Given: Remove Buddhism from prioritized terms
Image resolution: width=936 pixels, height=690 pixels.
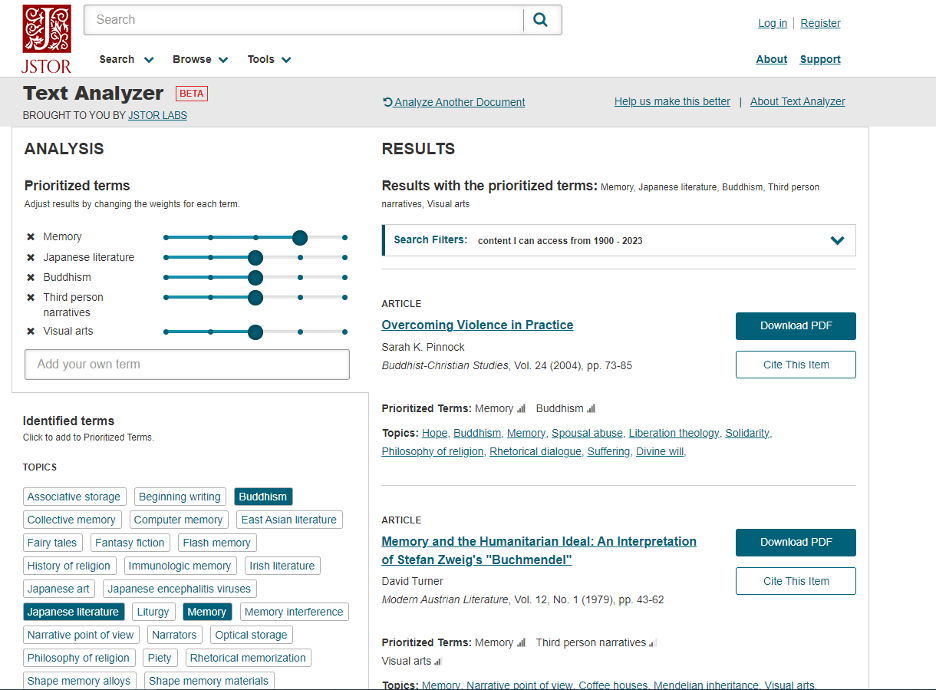Looking at the screenshot, I should 31,278.
